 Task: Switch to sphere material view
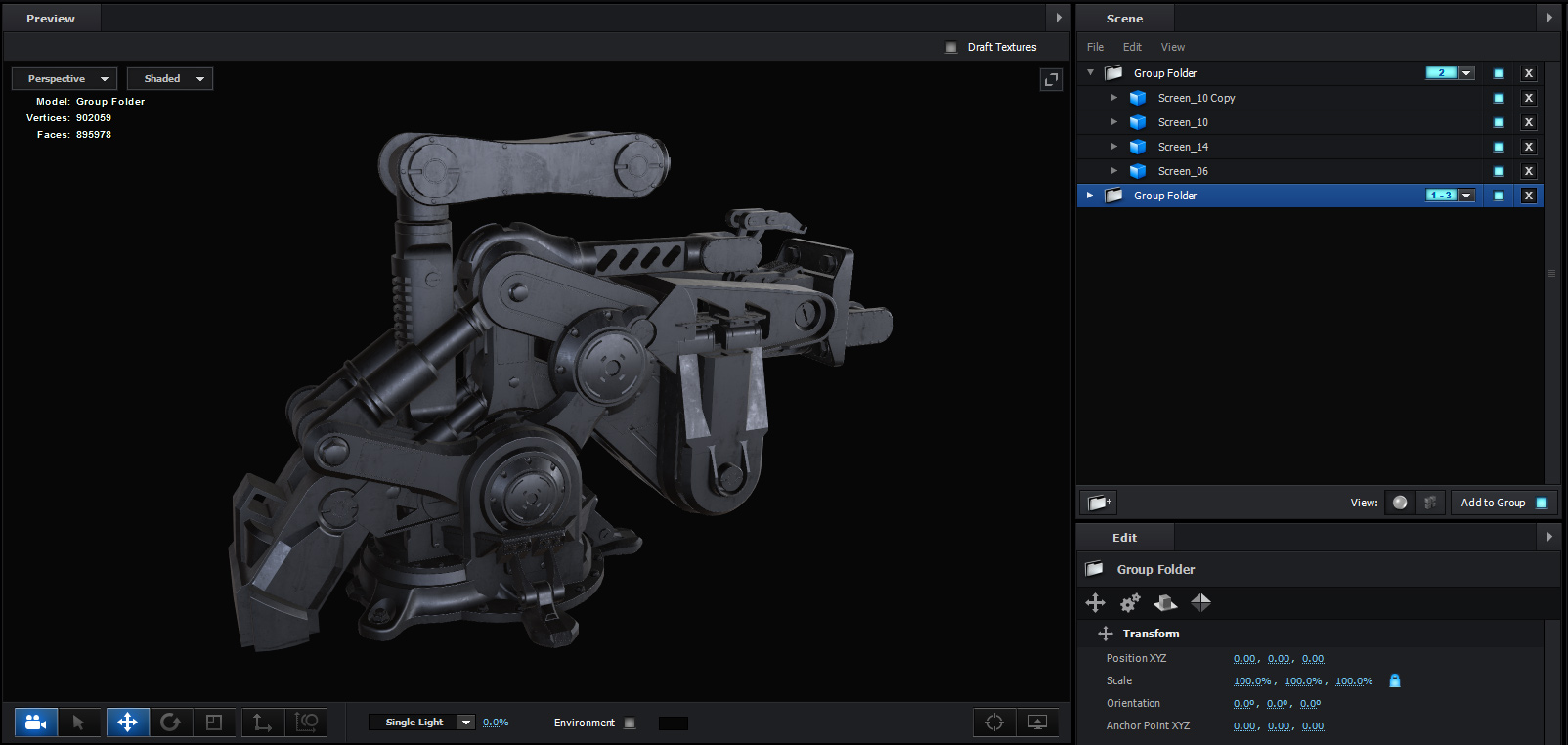click(x=1400, y=503)
